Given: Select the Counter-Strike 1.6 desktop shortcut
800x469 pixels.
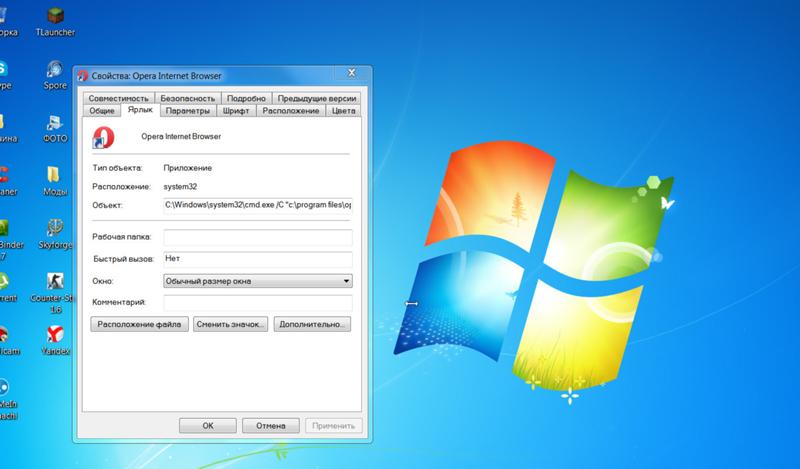Looking at the screenshot, I should [55, 293].
